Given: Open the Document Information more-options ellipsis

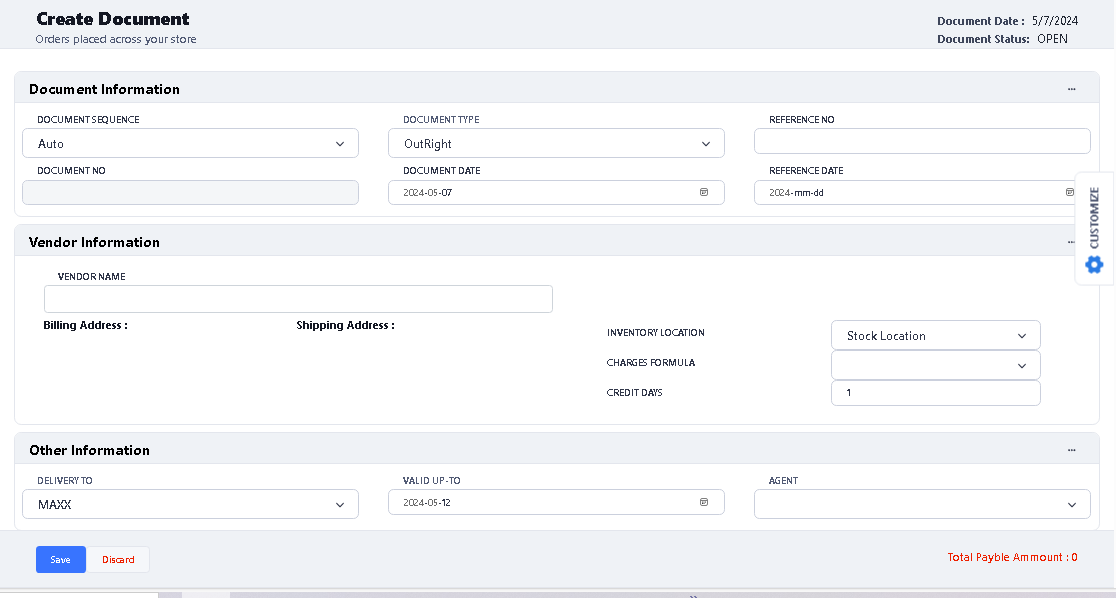Looking at the screenshot, I should click(x=1071, y=89).
